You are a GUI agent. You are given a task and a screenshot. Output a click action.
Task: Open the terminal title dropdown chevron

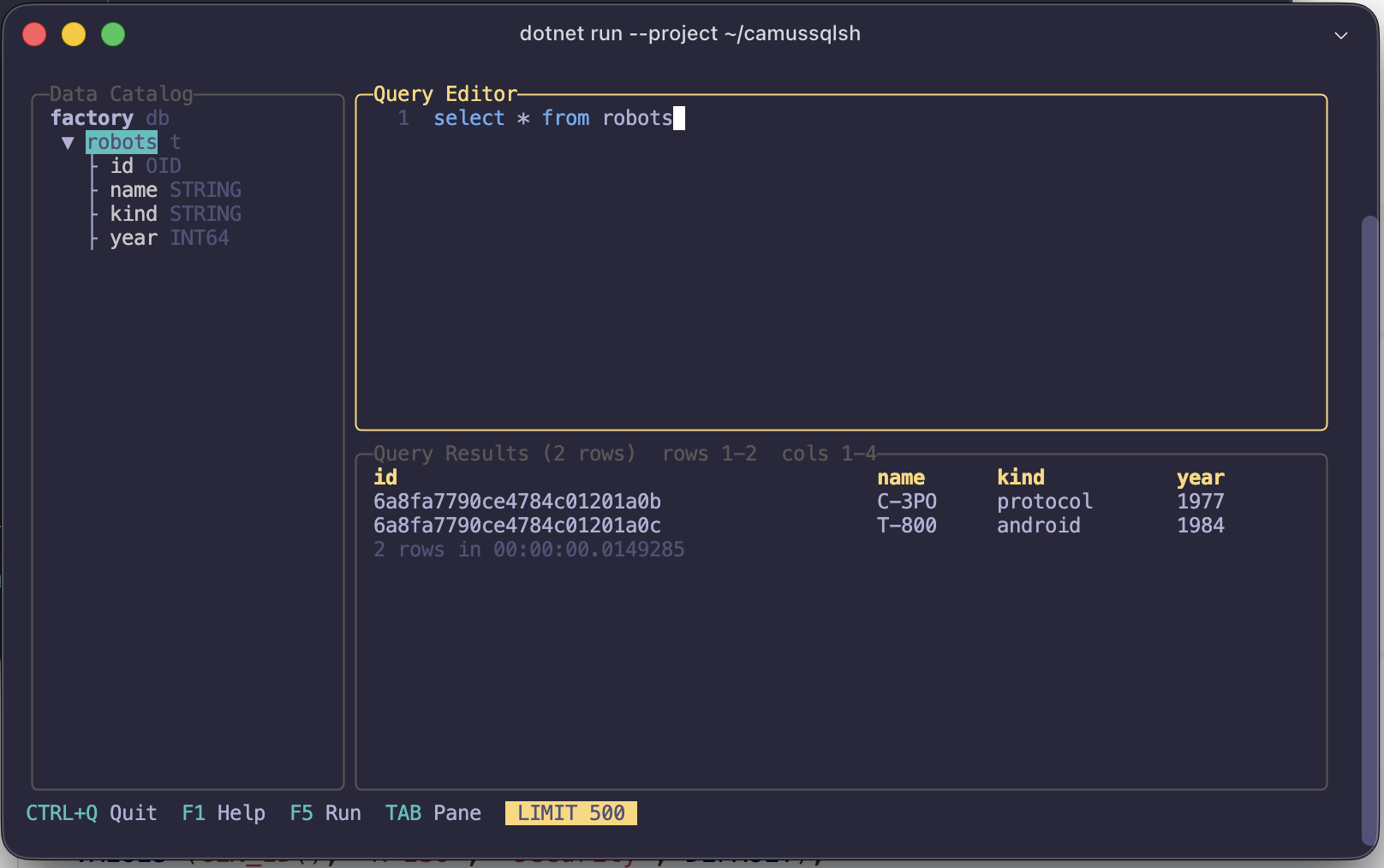pos(1341,35)
